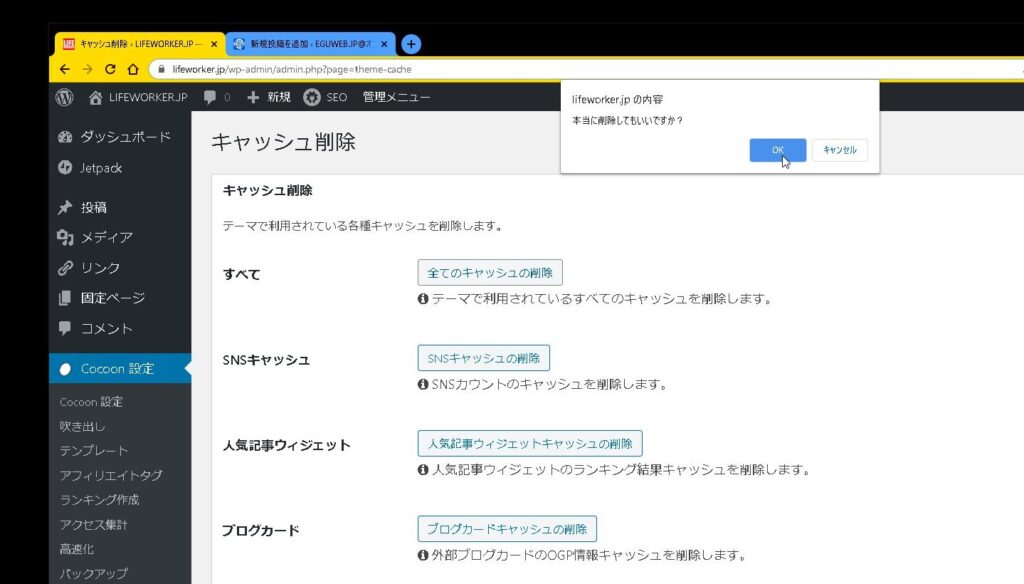Open the 吹き出し submenu link
The width and height of the screenshot is (1024, 584).
tap(83, 426)
